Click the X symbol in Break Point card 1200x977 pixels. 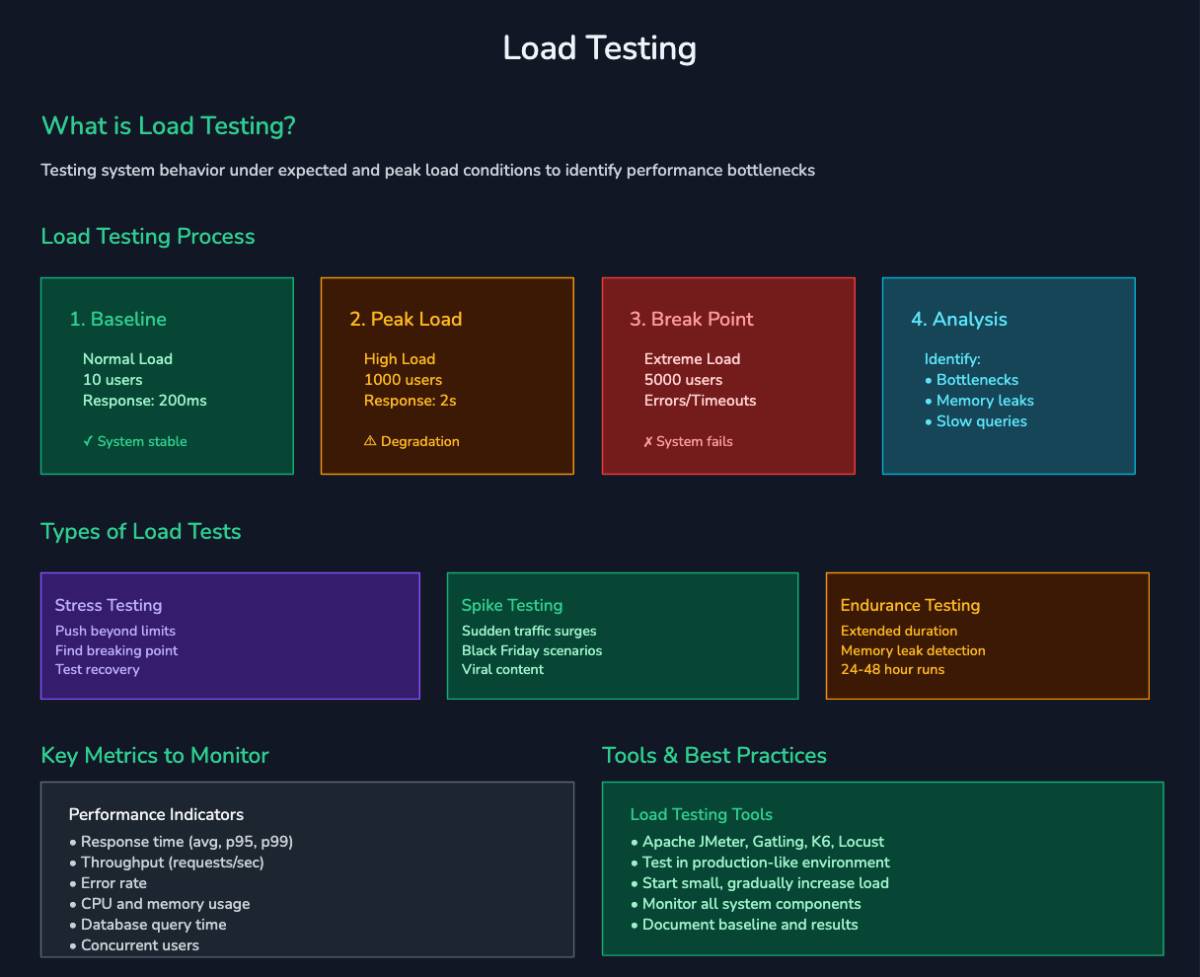[651, 440]
